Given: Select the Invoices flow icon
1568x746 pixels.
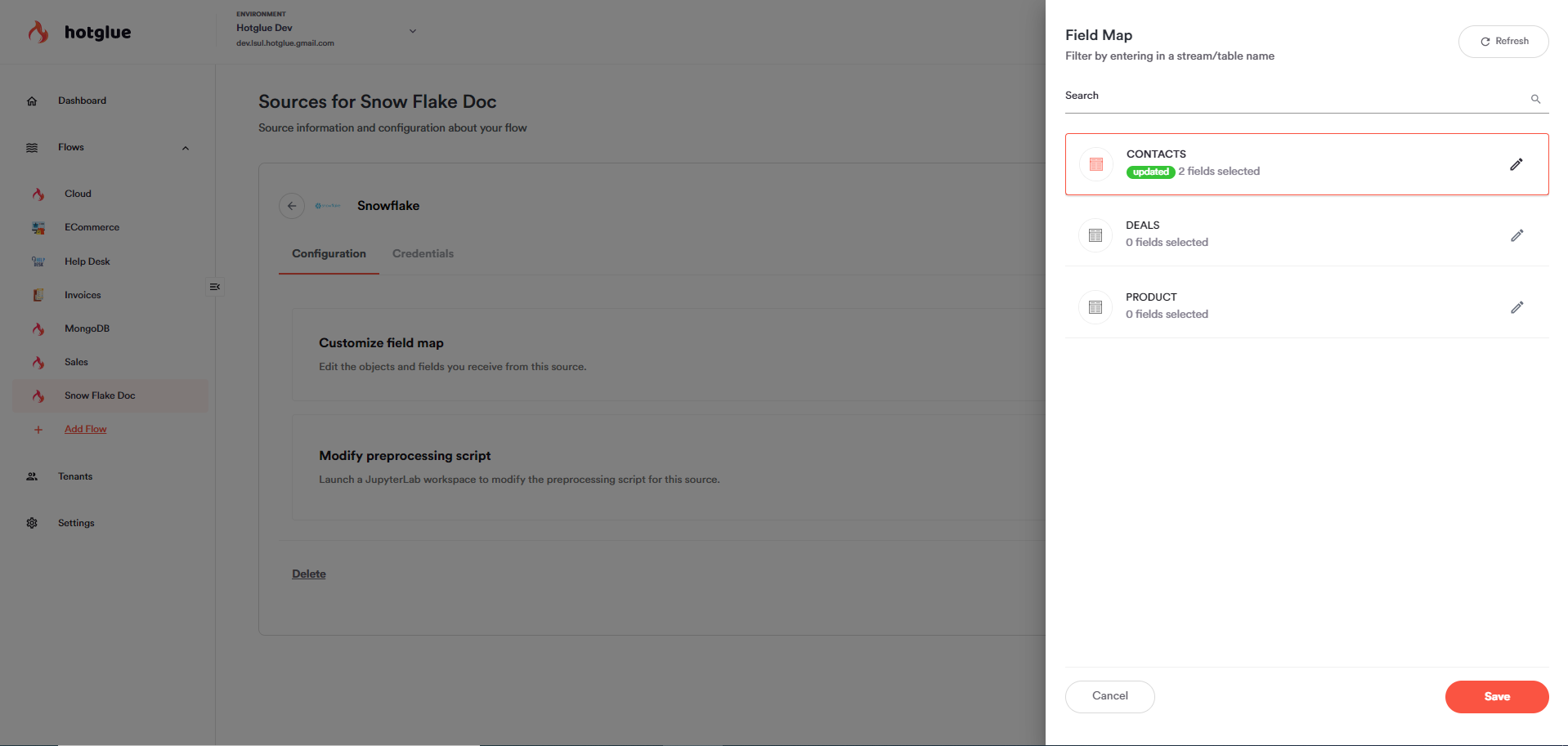Looking at the screenshot, I should tap(38, 295).
